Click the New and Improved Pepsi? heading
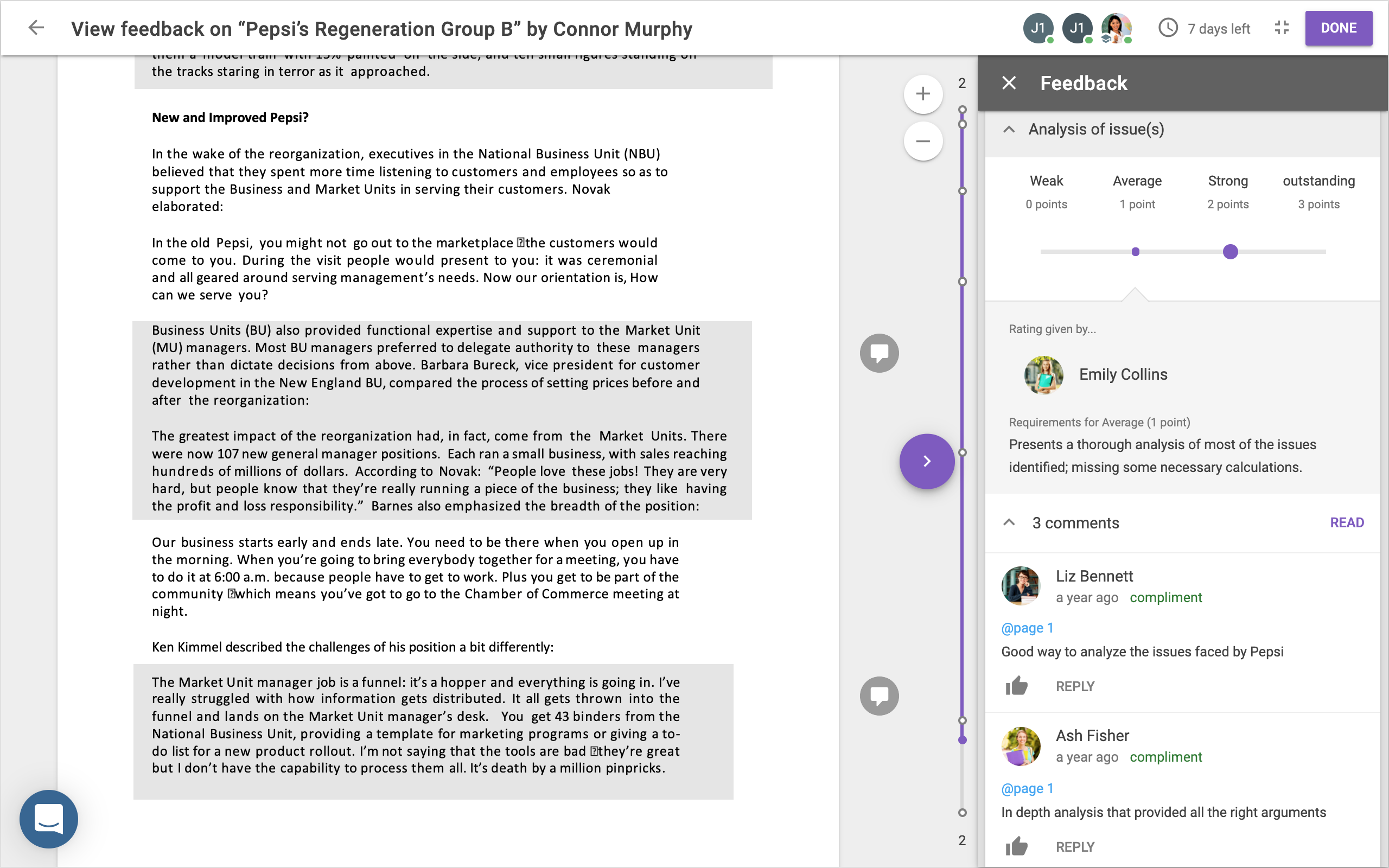The width and height of the screenshot is (1389, 868). [230, 117]
